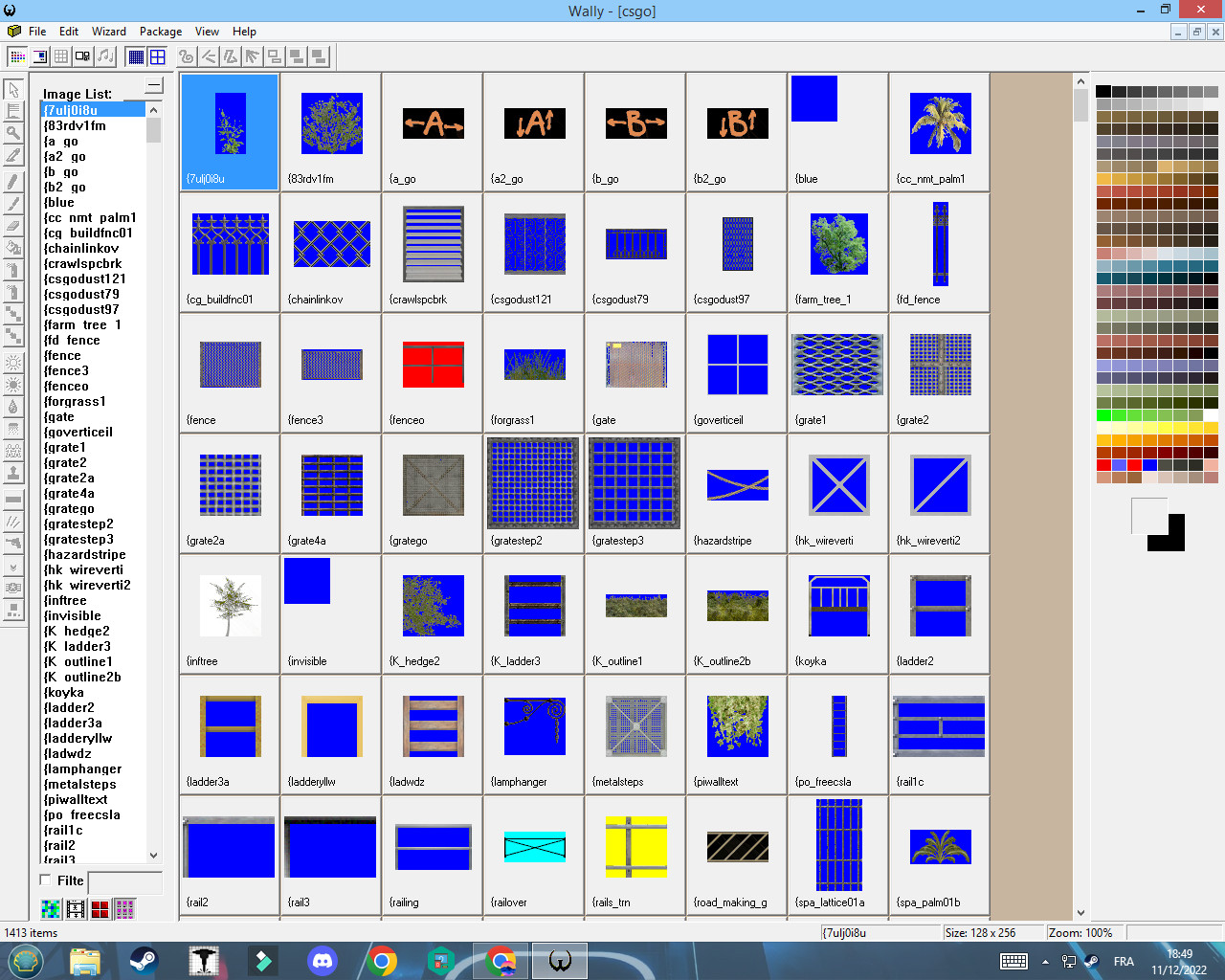Click the magenta thumbnails grid icon below filter
The height and width of the screenshot is (980, 1225).
tap(125, 908)
